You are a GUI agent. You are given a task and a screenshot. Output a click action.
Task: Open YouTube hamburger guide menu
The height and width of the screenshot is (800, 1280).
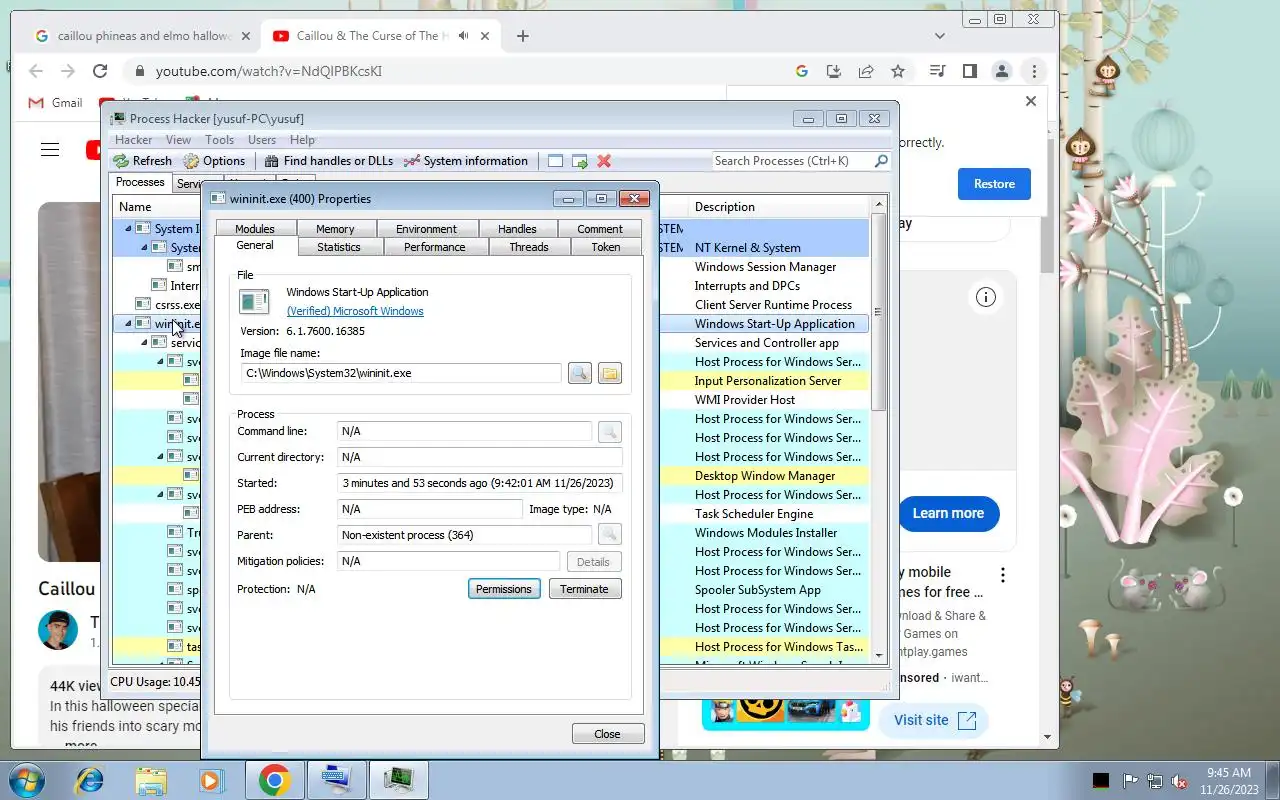pyautogui.click(x=50, y=150)
